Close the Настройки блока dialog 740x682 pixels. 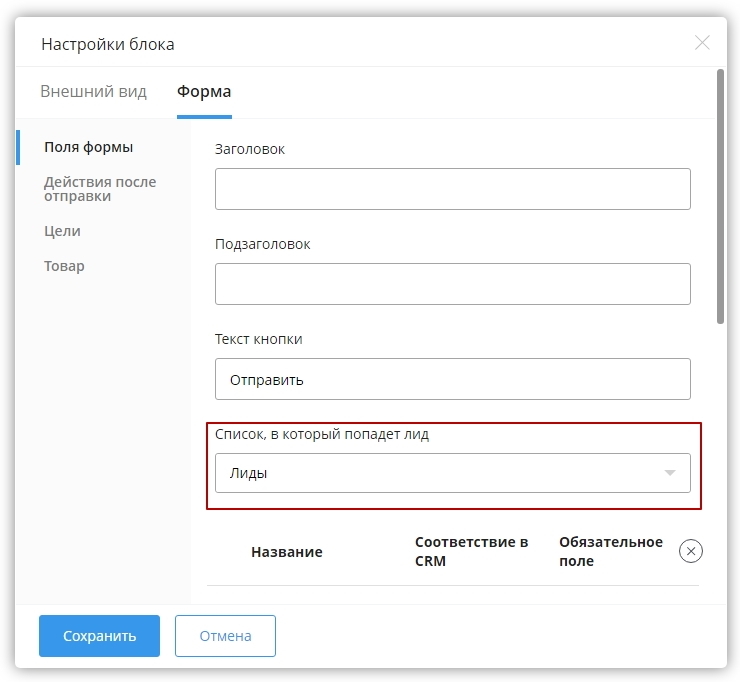(702, 43)
